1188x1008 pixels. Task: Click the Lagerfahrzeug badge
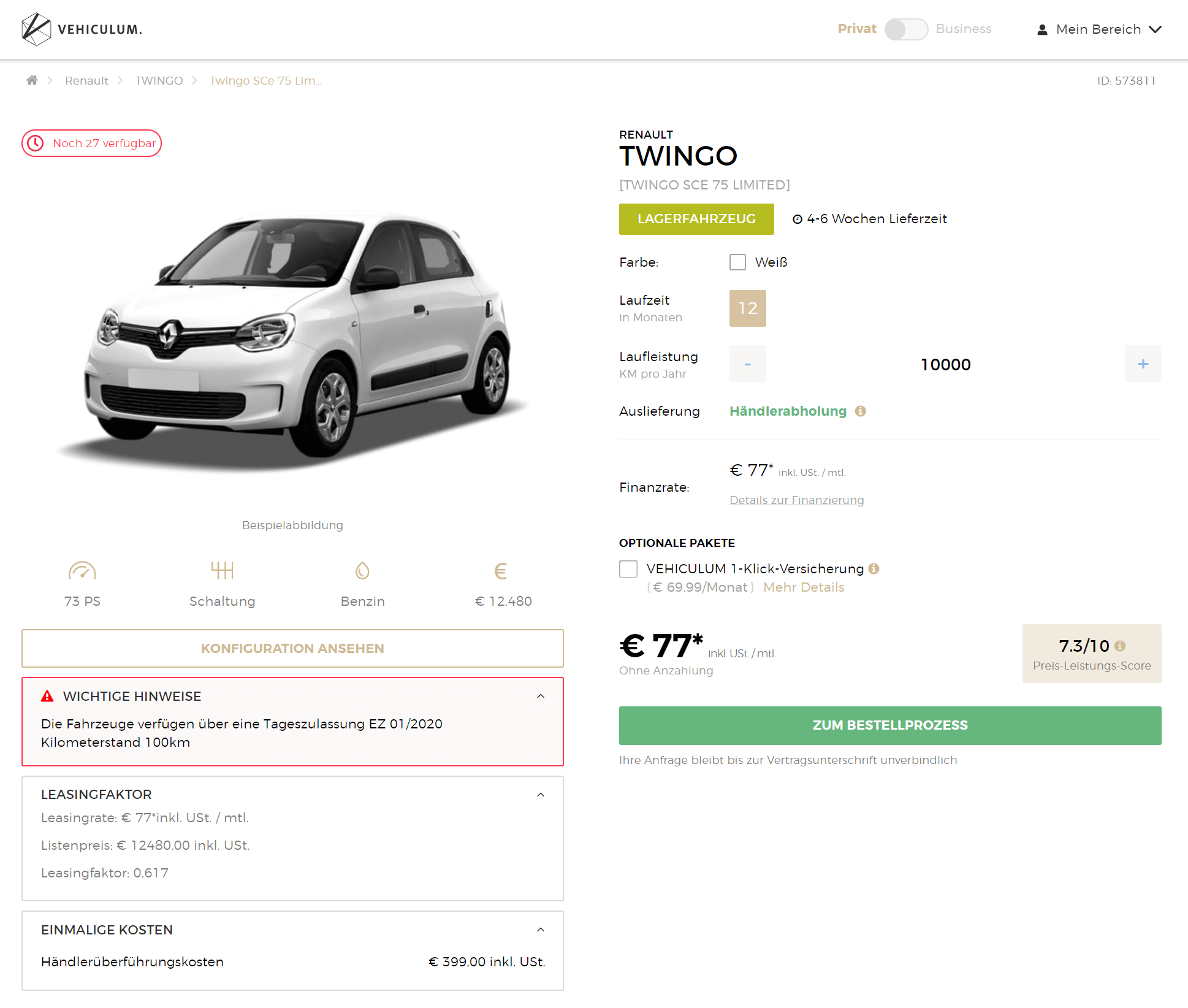pyautogui.click(x=696, y=219)
